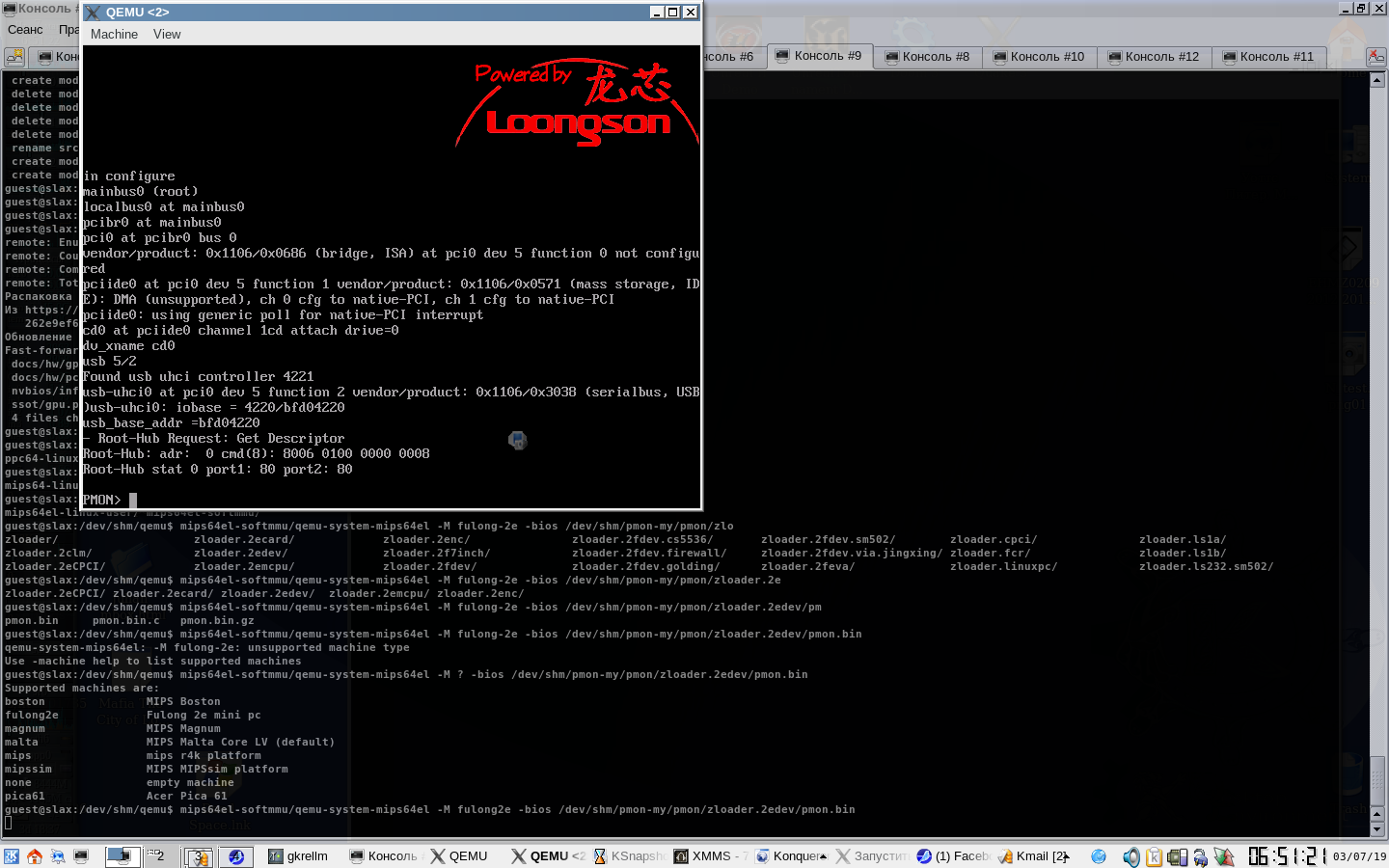Click the digital clock in panel
This screenshot has height=868, width=1389.
(x=1287, y=856)
